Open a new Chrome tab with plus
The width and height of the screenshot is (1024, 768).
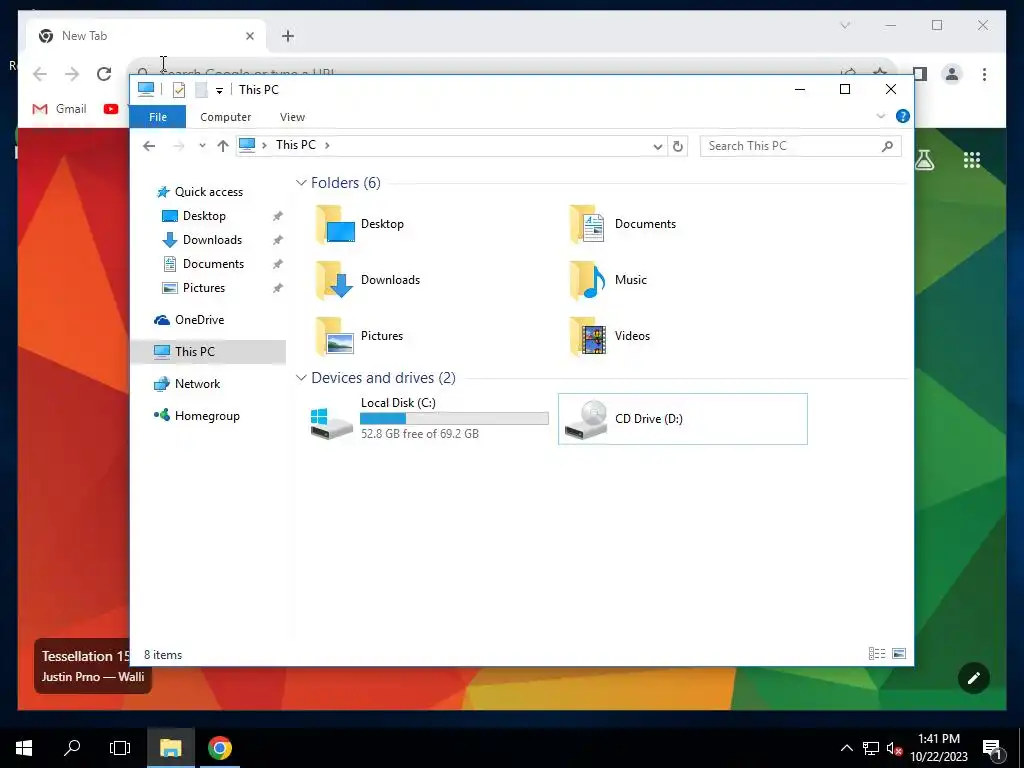tap(288, 36)
